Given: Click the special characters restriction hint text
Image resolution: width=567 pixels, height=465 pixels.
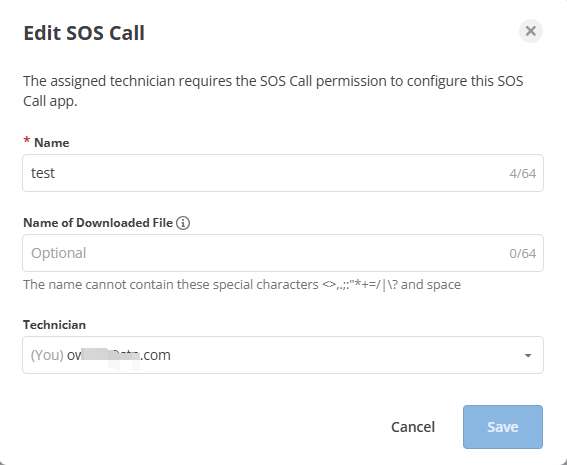Looking at the screenshot, I should [x=242, y=285].
